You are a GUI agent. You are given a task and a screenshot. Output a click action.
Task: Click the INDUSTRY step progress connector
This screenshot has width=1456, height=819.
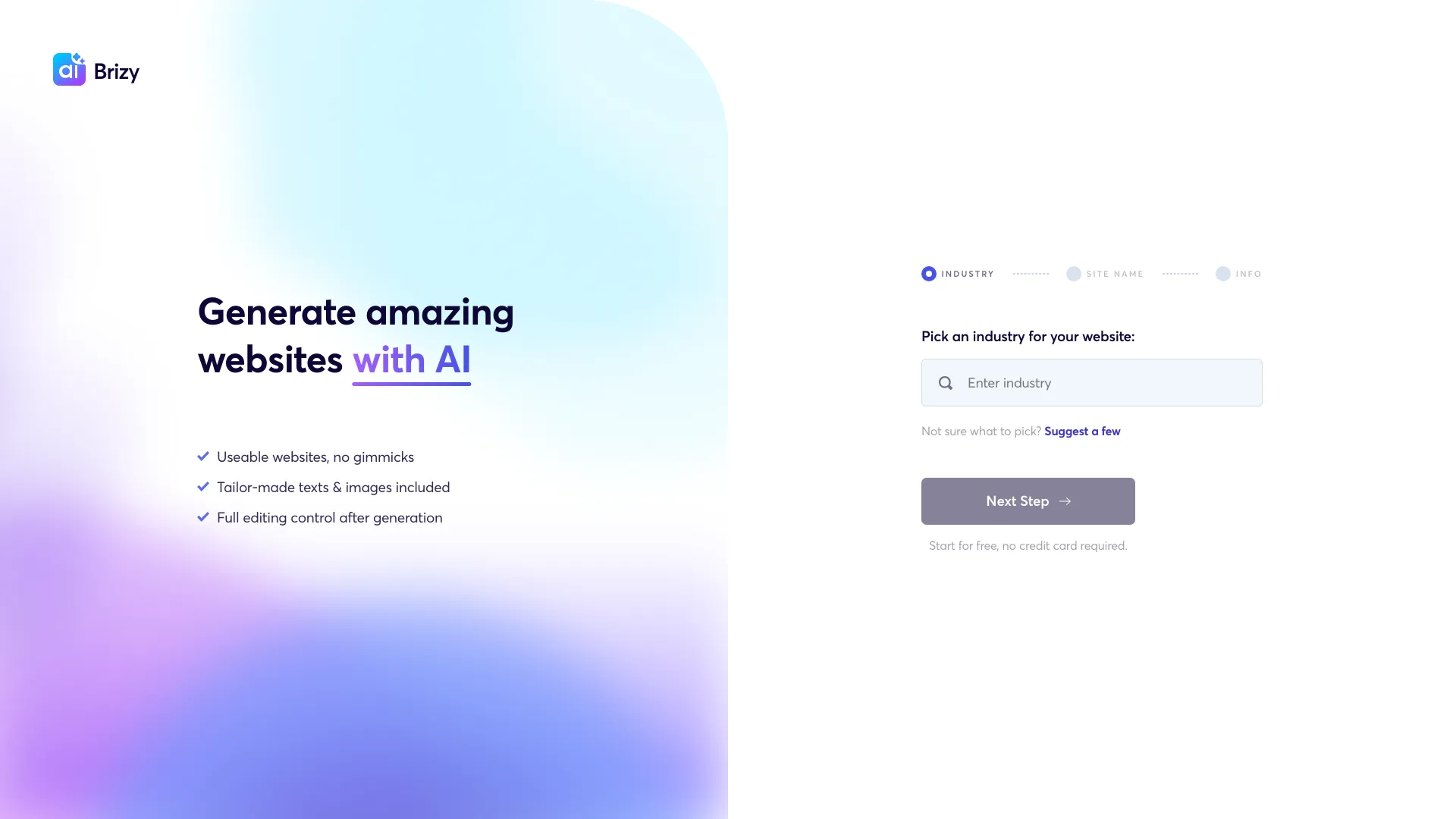pos(1031,274)
